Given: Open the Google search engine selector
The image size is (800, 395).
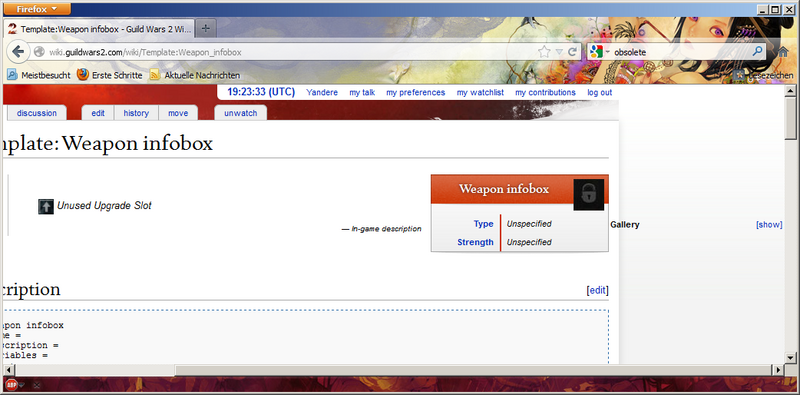Looking at the screenshot, I should pyautogui.click(x=599, y=52).
